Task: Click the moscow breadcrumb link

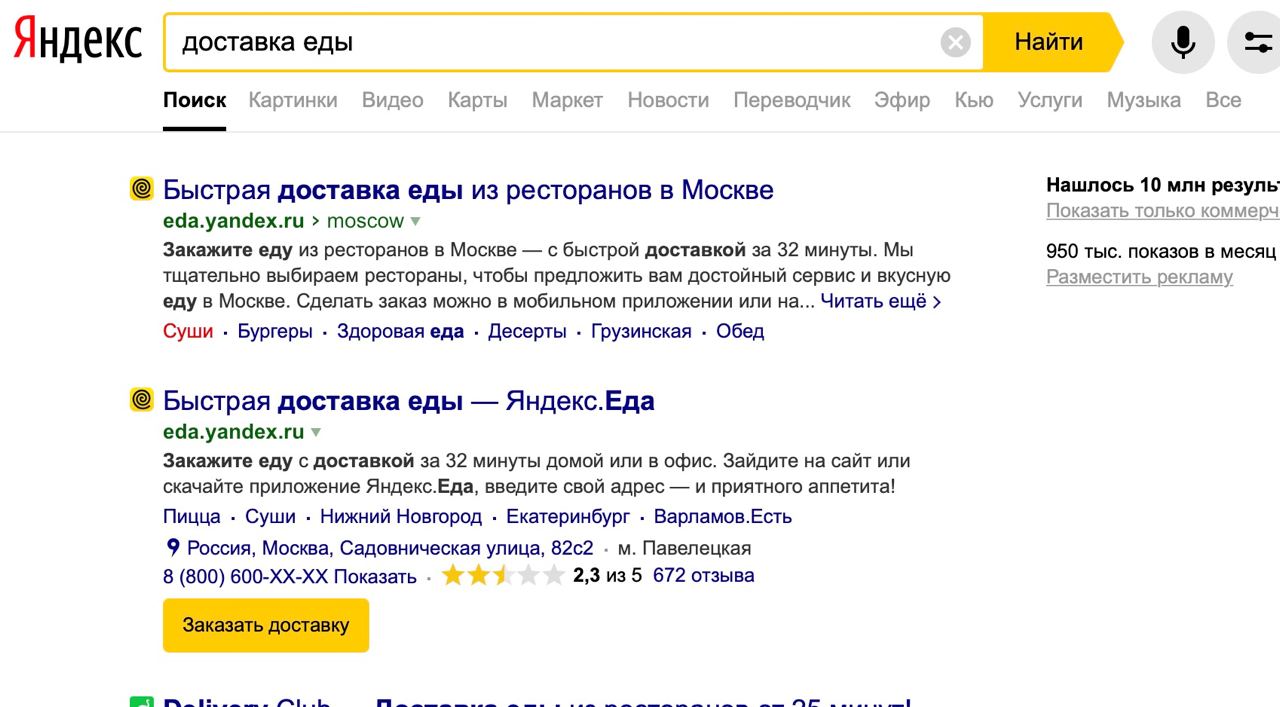Action: click(x=366, y=221)
